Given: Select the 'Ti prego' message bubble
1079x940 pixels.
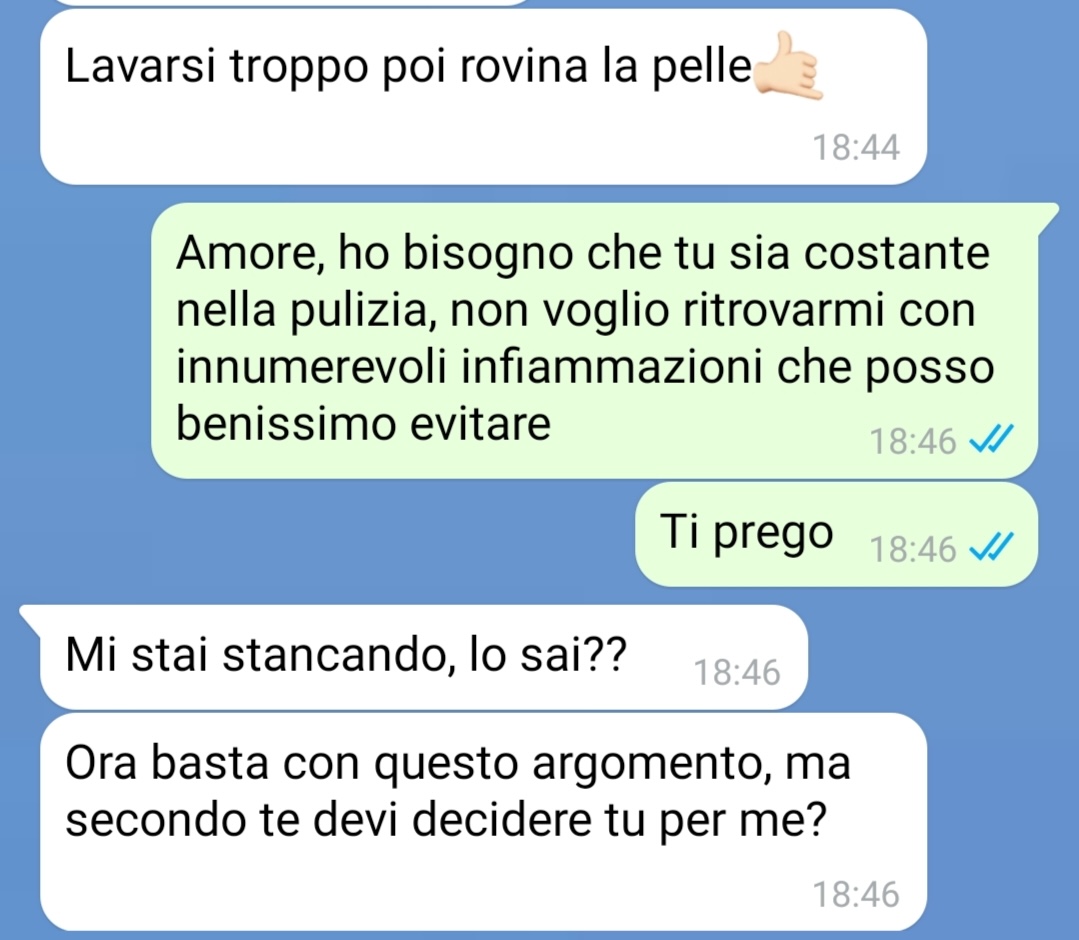Looking at the screenshot, I should pos(836,534).
